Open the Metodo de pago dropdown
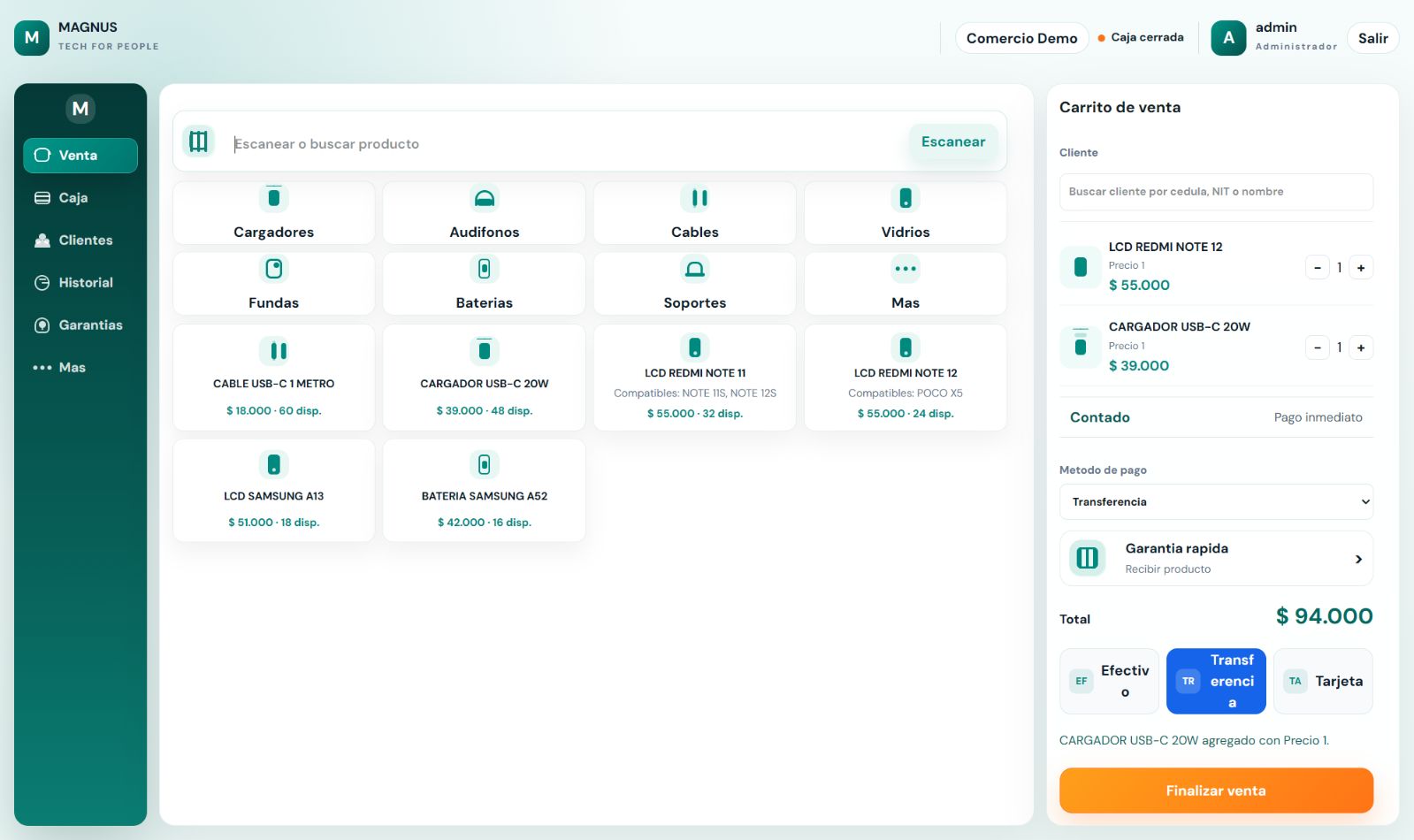This screenshot has width=1414, height=840. pos(1216,501)
